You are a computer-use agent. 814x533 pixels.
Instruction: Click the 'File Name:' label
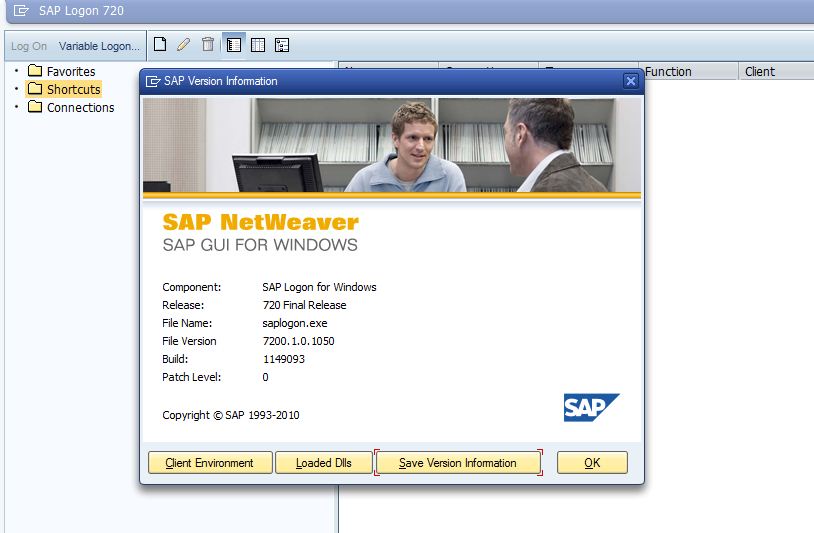pyautogui.click(x=187, y=323)
